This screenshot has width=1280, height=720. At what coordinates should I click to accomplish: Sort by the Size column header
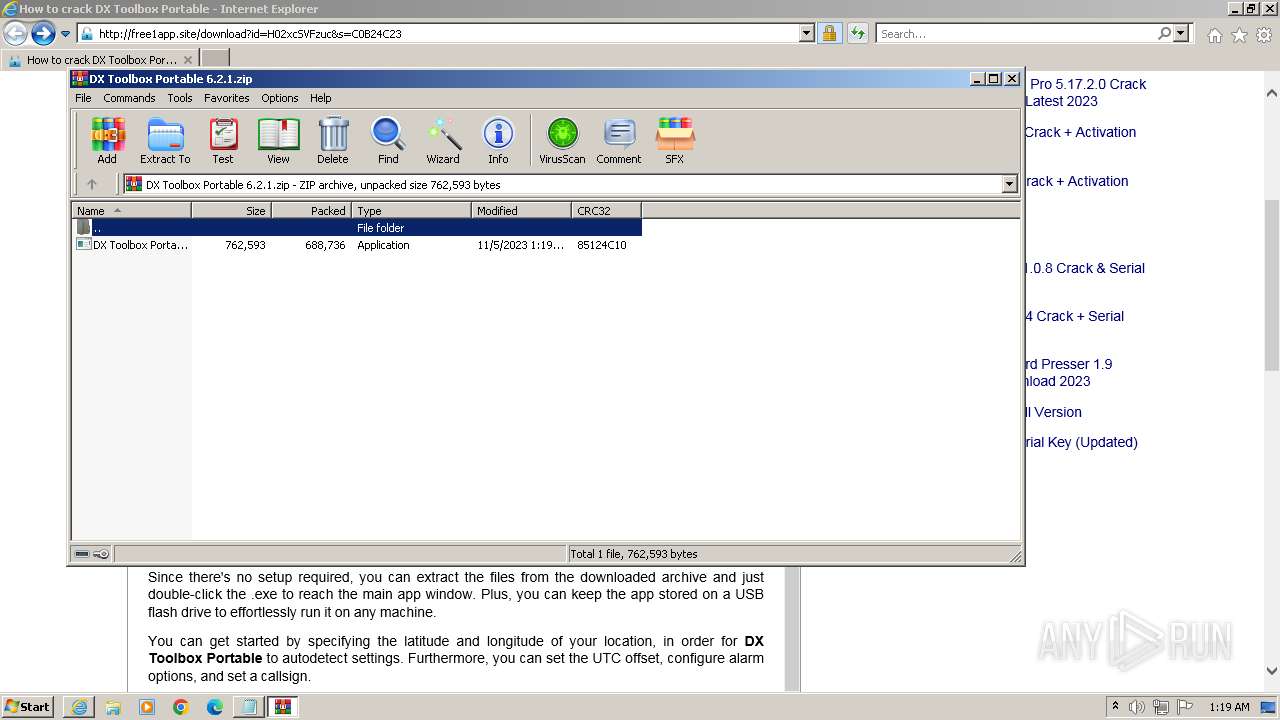pyautogui.click(x=231, y=210)
